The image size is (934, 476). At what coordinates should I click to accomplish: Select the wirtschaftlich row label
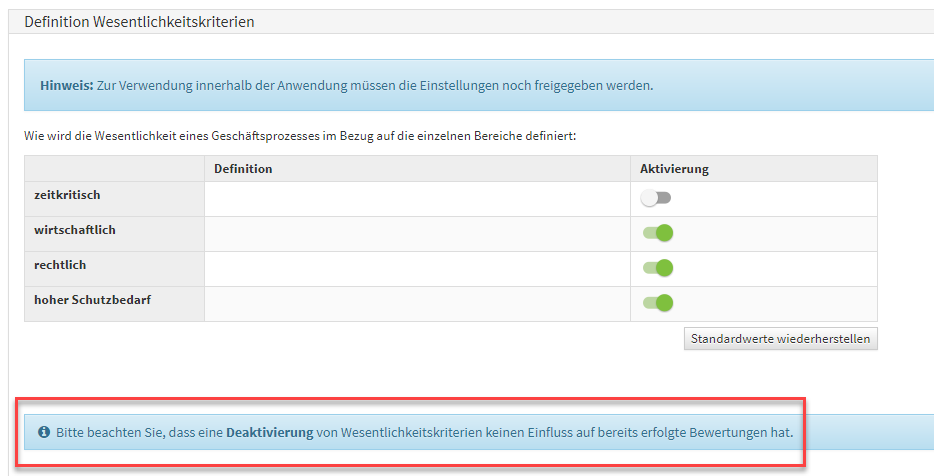[x=75, y=230]
